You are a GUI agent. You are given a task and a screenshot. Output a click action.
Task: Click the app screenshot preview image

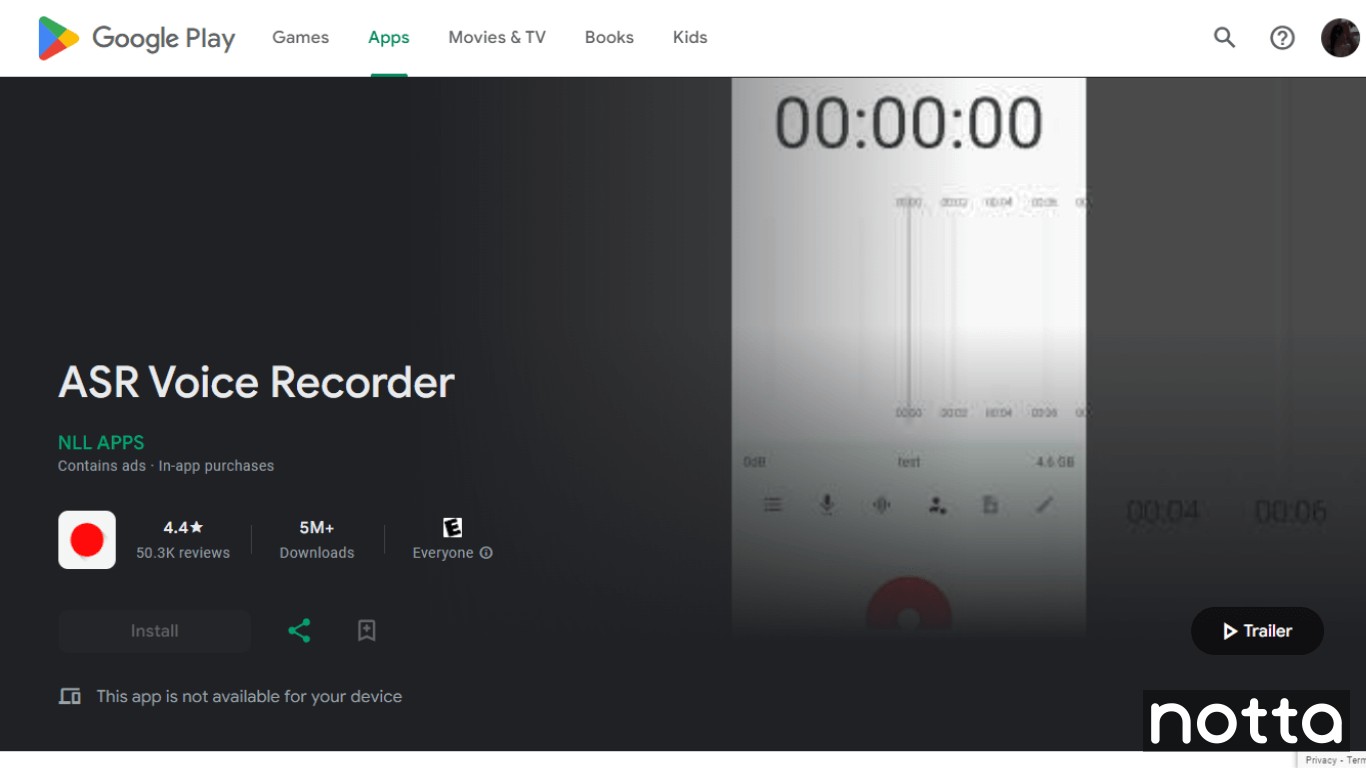click(x=908, y=350)
